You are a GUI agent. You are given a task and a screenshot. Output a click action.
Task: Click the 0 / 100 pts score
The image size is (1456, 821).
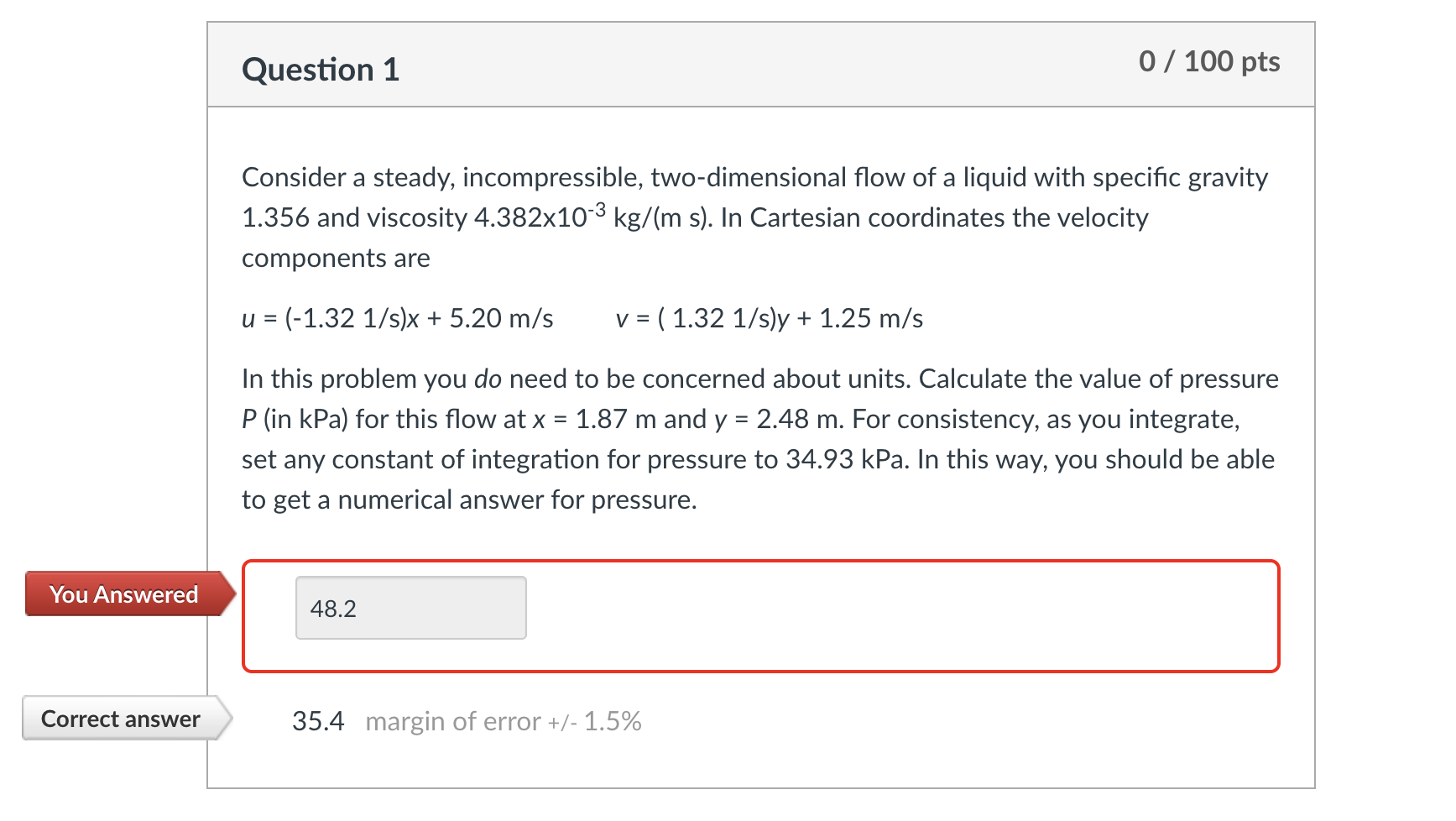click(1209, 61)
